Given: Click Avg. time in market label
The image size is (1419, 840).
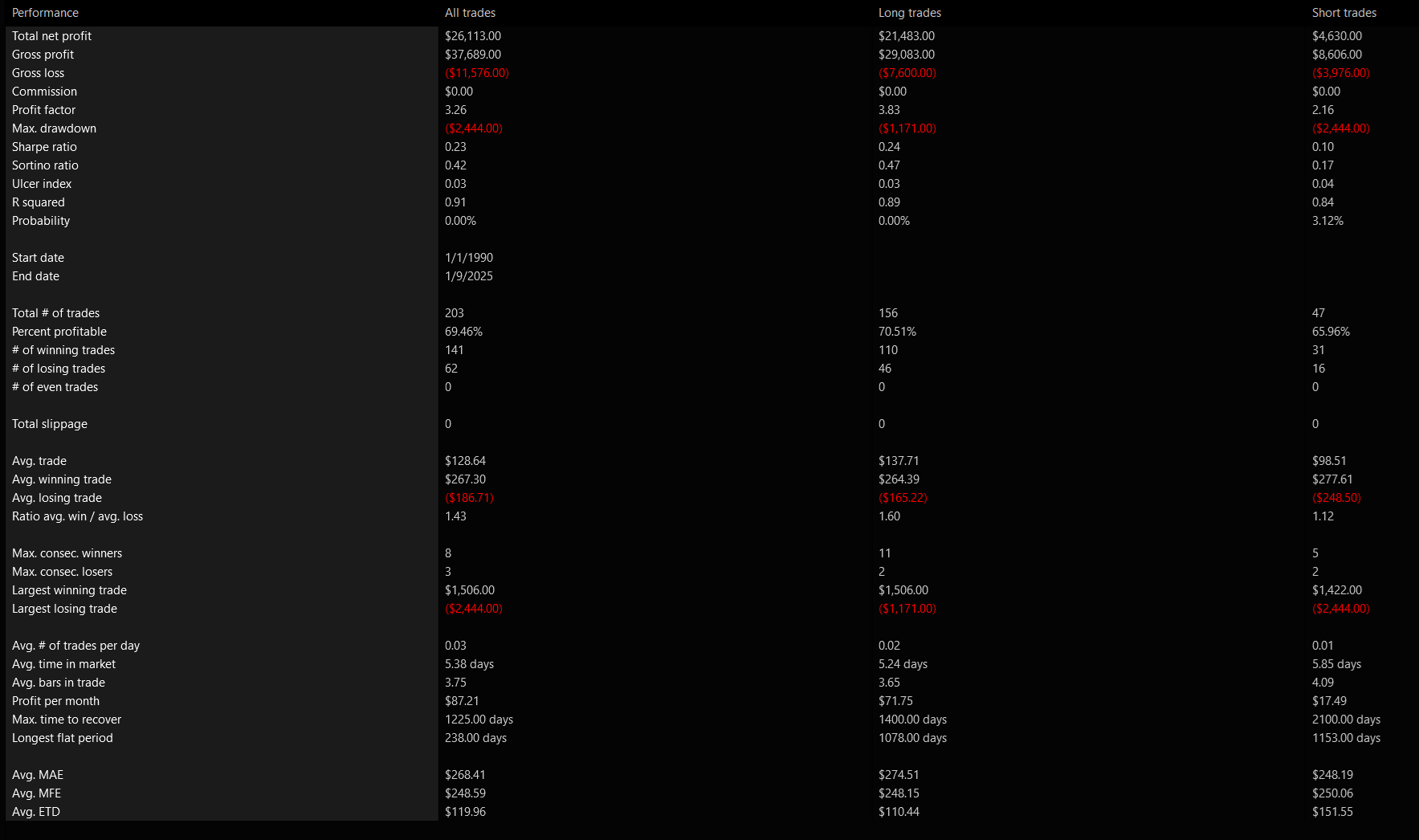Looking at the screenshot, I should pos(63,664).
